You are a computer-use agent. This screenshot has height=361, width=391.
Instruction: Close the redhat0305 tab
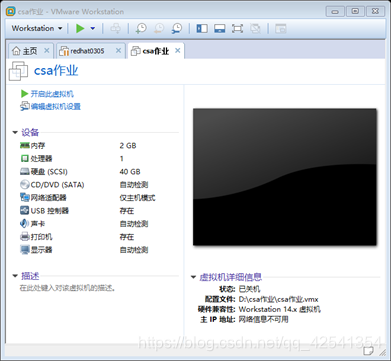tap(118, 50)
